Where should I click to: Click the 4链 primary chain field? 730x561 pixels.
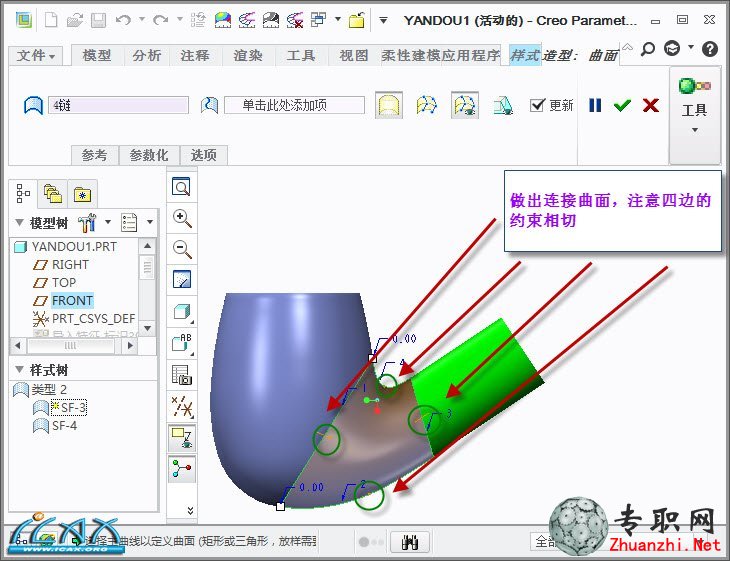tap(118, 105)
